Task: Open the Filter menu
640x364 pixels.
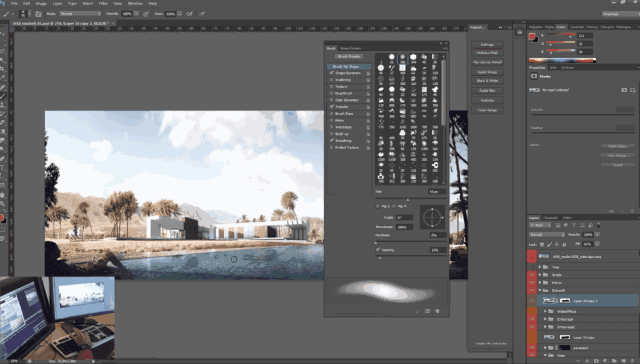Action: [x=103, y=3]
